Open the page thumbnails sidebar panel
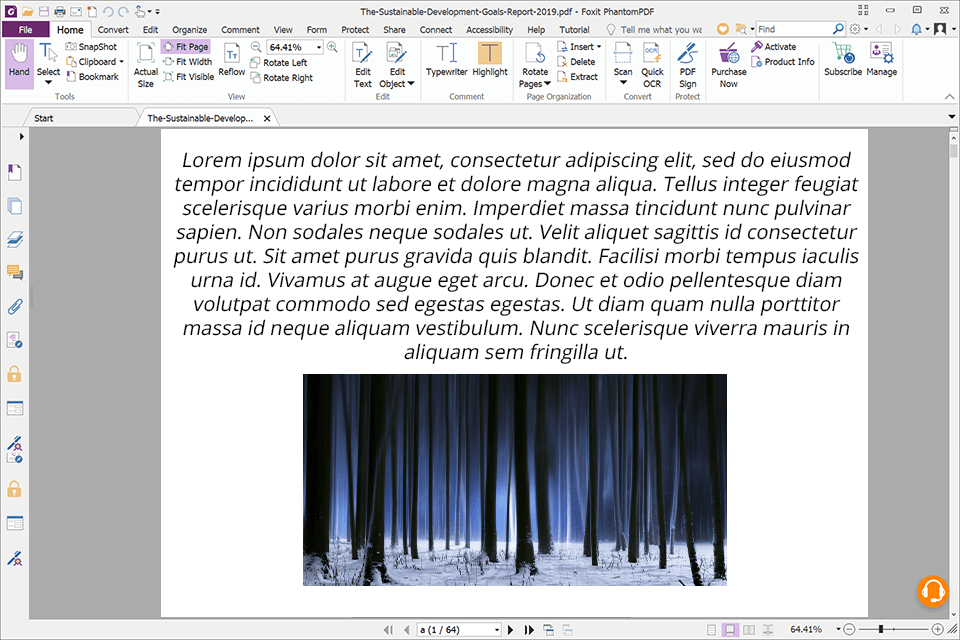The height and width of the screenshot is (640, 960). click(x=15, y=206)
